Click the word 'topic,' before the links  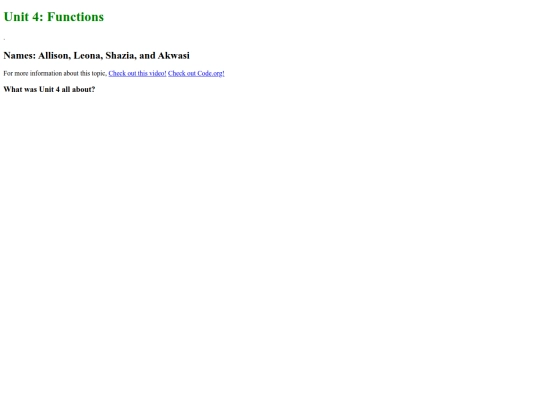click(99, 73)
